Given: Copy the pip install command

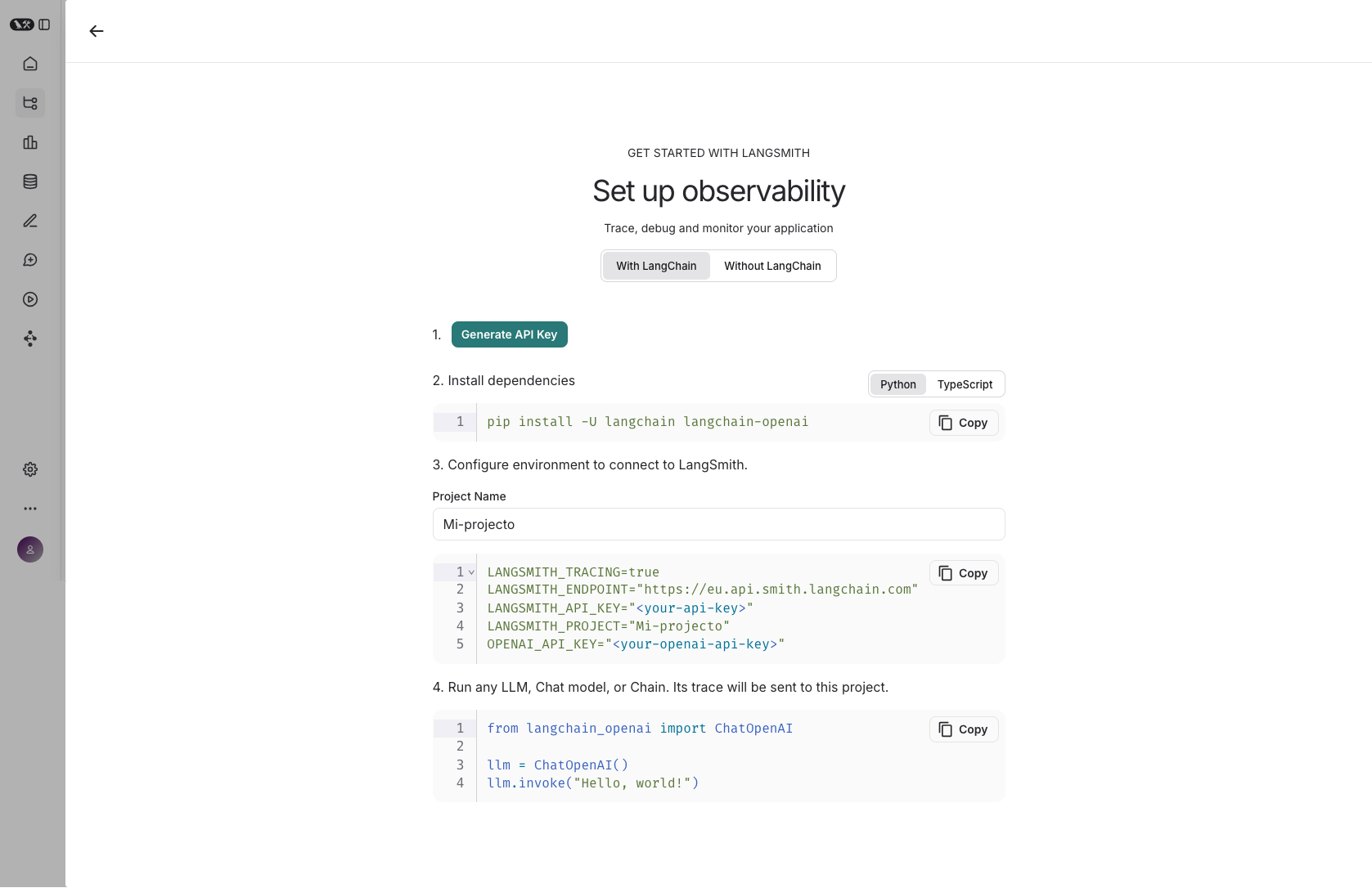Looking at the screenshot, I should (964, 423).
